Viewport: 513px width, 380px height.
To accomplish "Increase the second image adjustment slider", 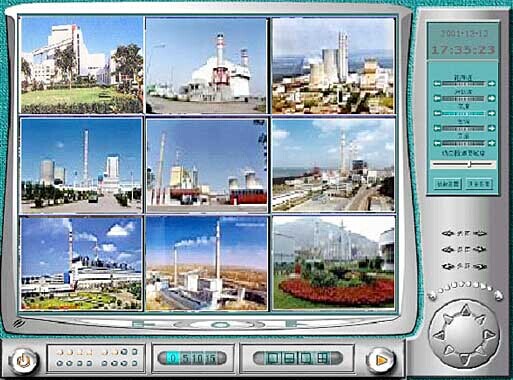I will (x=491, y=98).
